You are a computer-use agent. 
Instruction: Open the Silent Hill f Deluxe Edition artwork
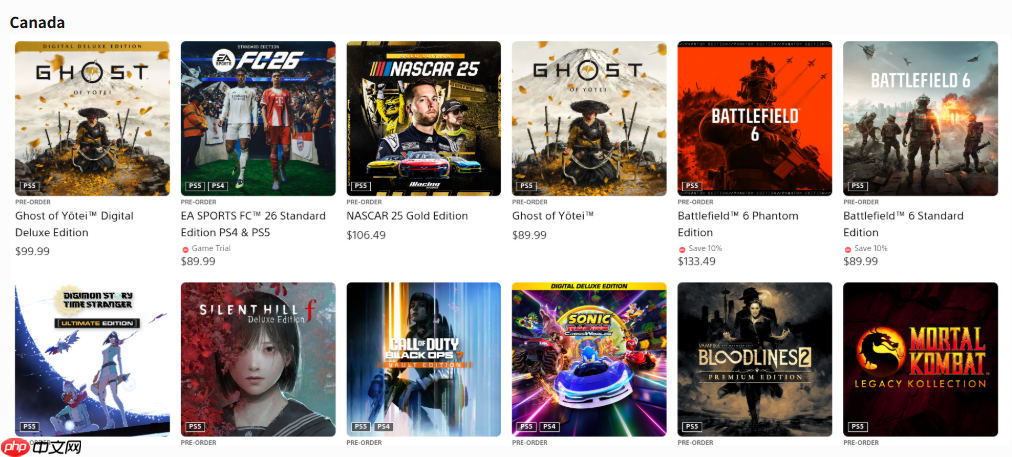pos(258,360)
